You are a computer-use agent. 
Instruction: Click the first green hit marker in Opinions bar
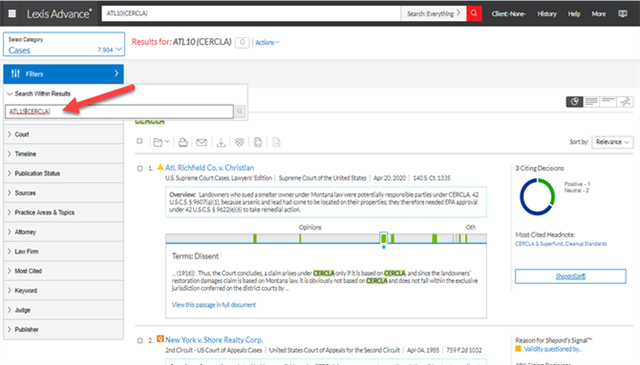(x=255, y=238)
